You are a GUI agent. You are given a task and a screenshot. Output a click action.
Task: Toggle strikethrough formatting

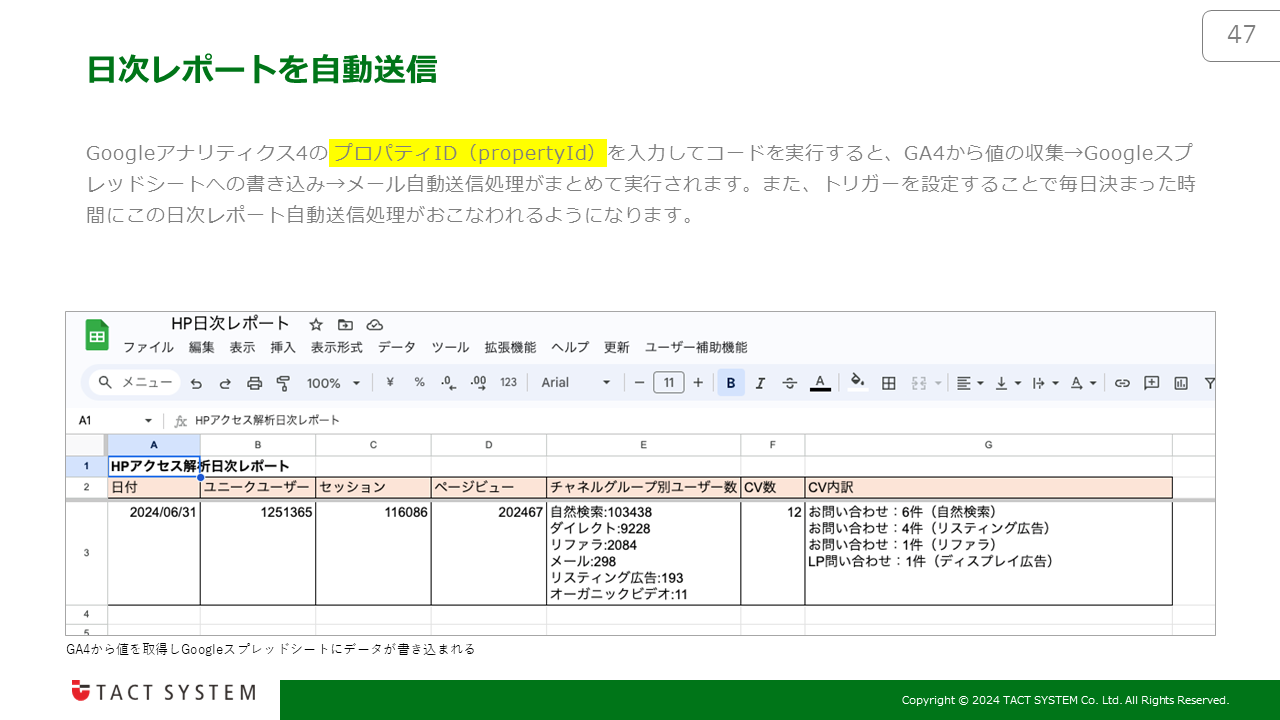(x=790, y=382)
